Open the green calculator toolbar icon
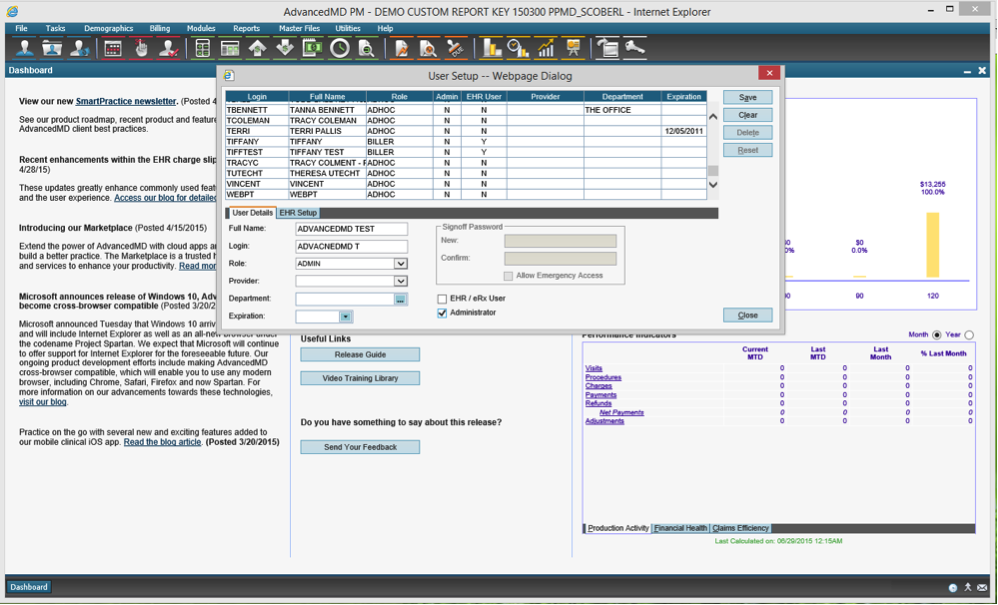The width and height of the screenshot is (998, 605). pyautogui.click(x=202, y=48)
